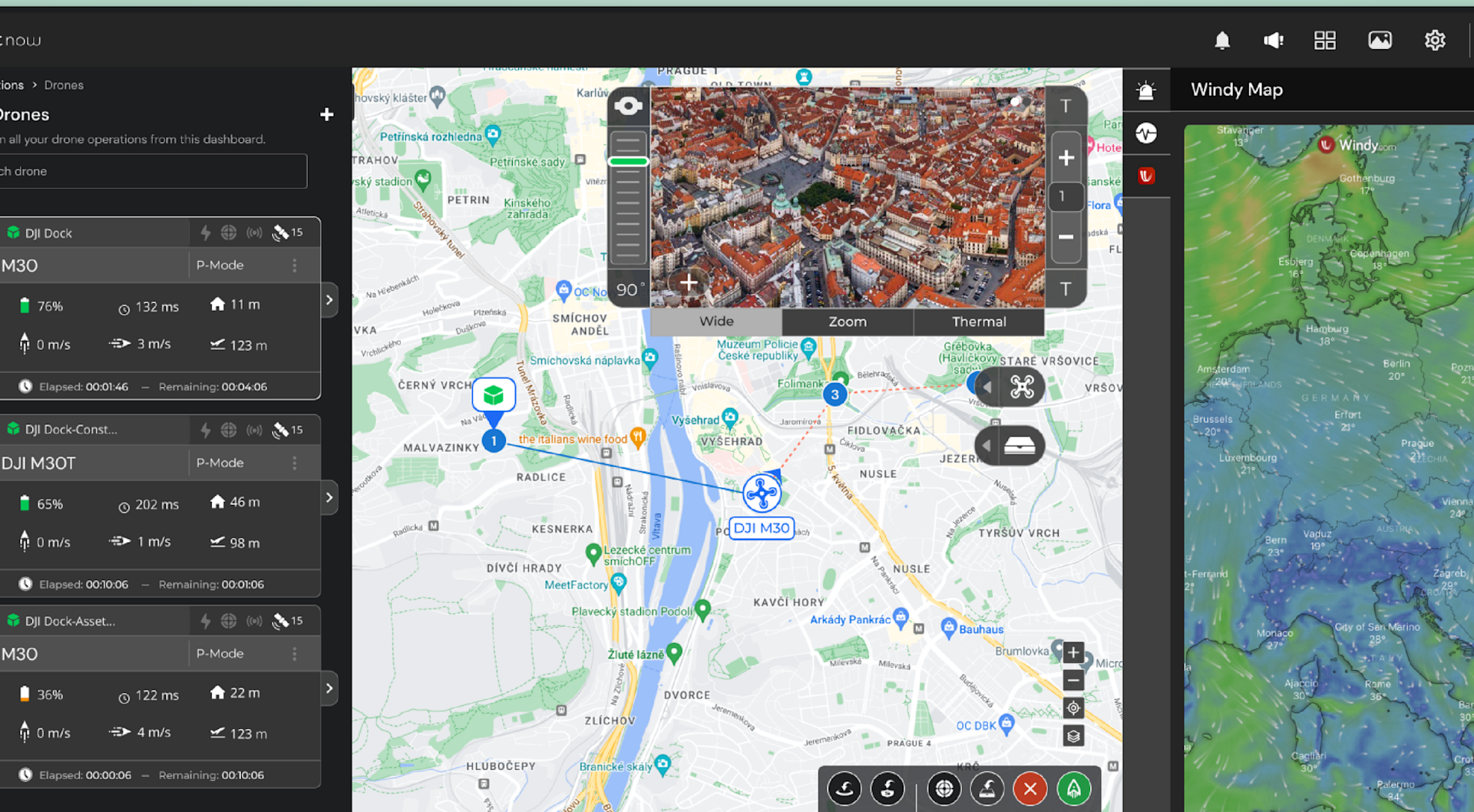Zoom in the camera feed with plus
Screen dimensions: 1474x812
point(1066,157)
